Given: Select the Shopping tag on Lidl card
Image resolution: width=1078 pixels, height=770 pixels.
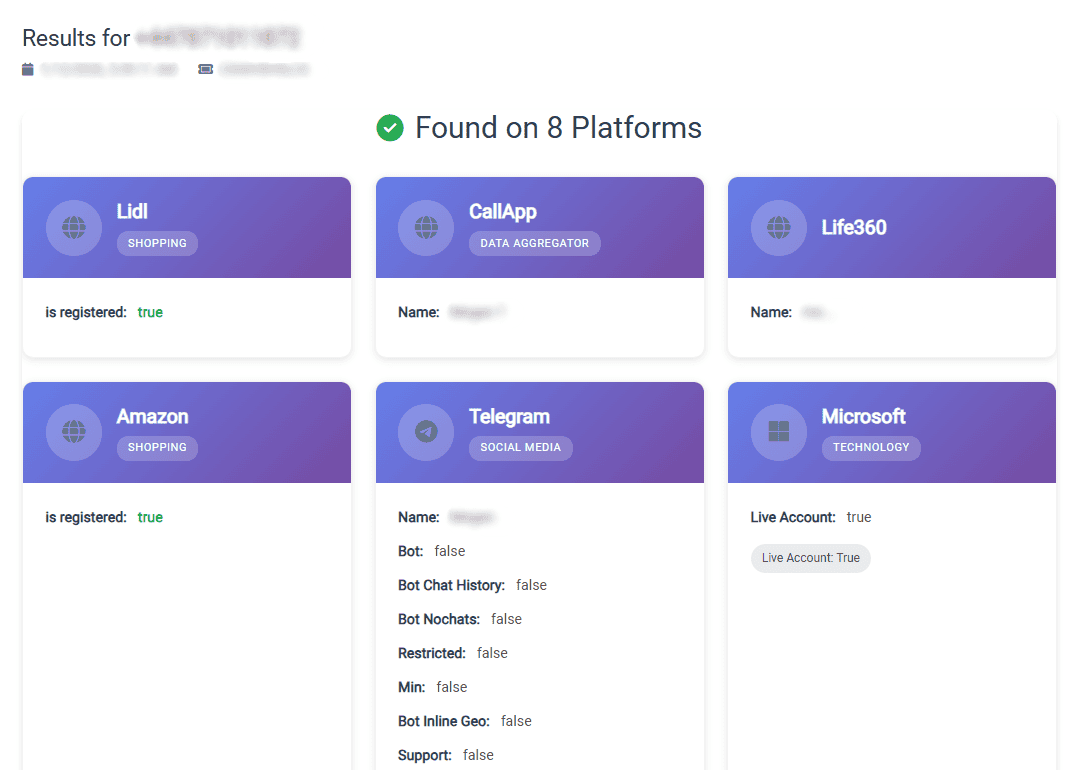Looking at the screenshot, I should coord(157,243).
